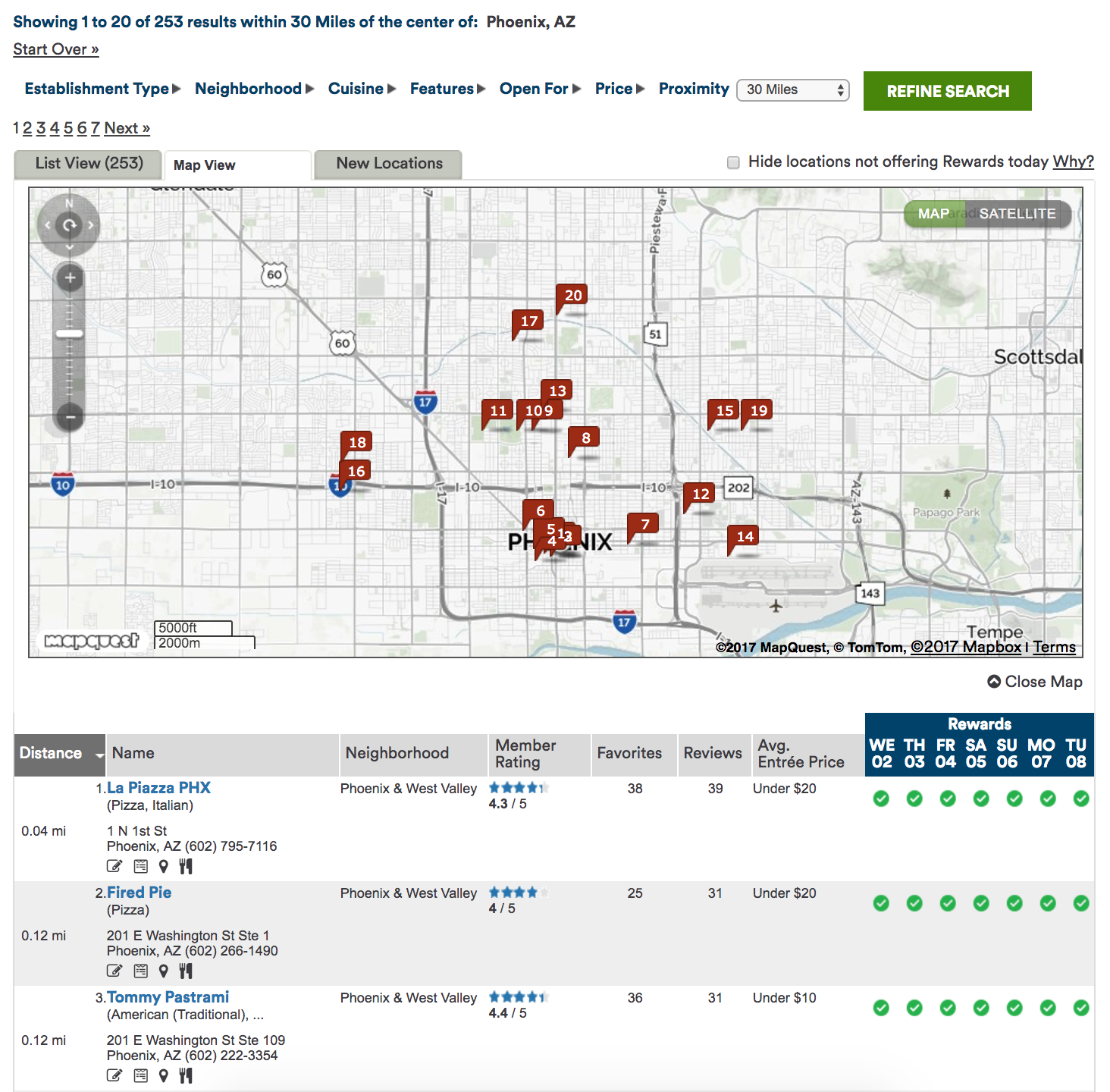This screenshot has height=1092, width=1110.
Task: Select map marker 14
Action: pos(745,536)
